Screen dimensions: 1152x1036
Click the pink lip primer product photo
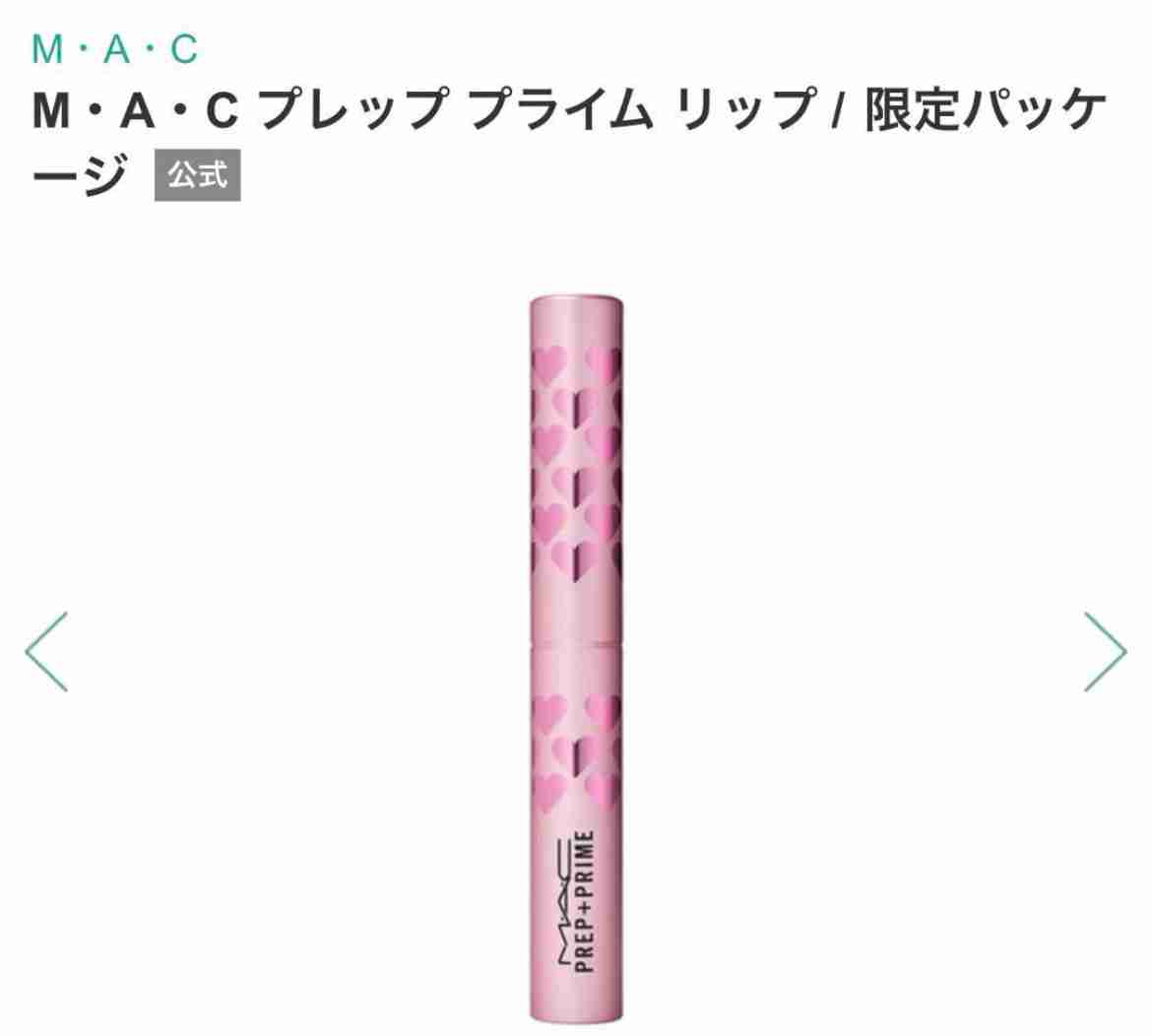click(x=576, y=659)
